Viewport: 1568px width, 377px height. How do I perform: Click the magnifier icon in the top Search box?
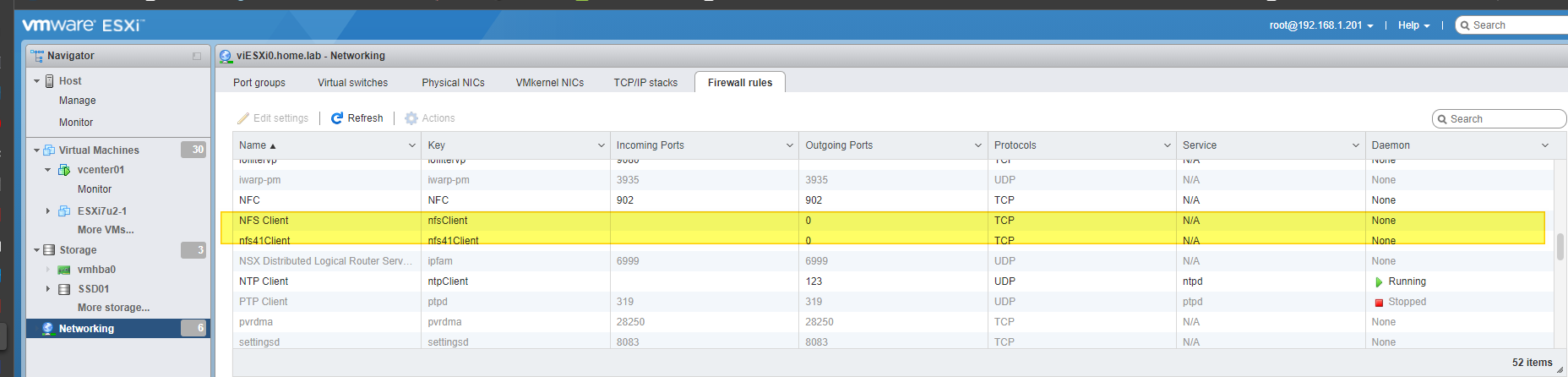[1465, 25]
